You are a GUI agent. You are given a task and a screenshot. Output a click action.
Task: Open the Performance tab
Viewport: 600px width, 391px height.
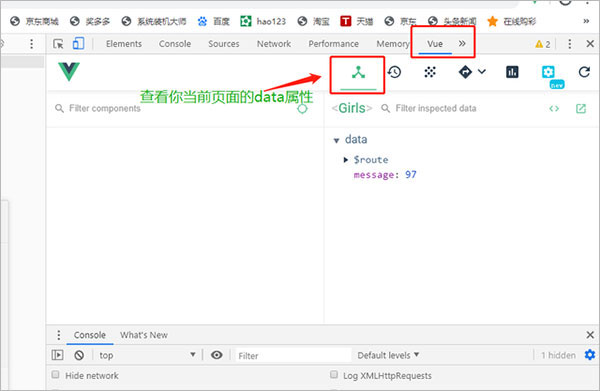[334, 44]
